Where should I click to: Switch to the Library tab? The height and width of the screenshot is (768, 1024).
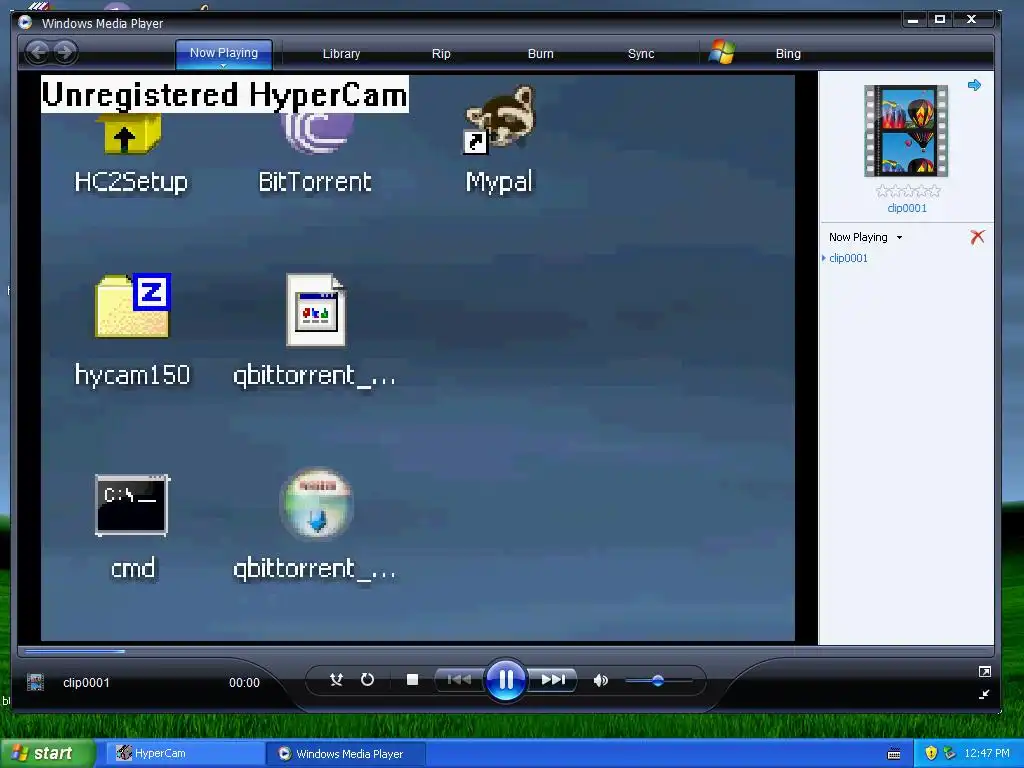pyautogui.click(x=341, y=54)
